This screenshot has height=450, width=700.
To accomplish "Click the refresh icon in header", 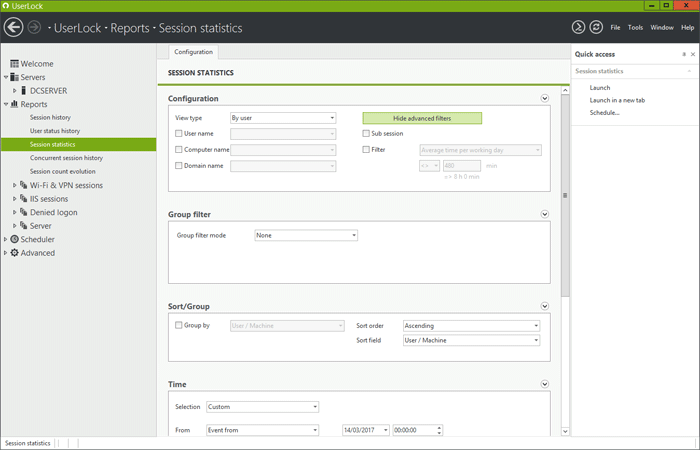I will click(x=596, y=27).
